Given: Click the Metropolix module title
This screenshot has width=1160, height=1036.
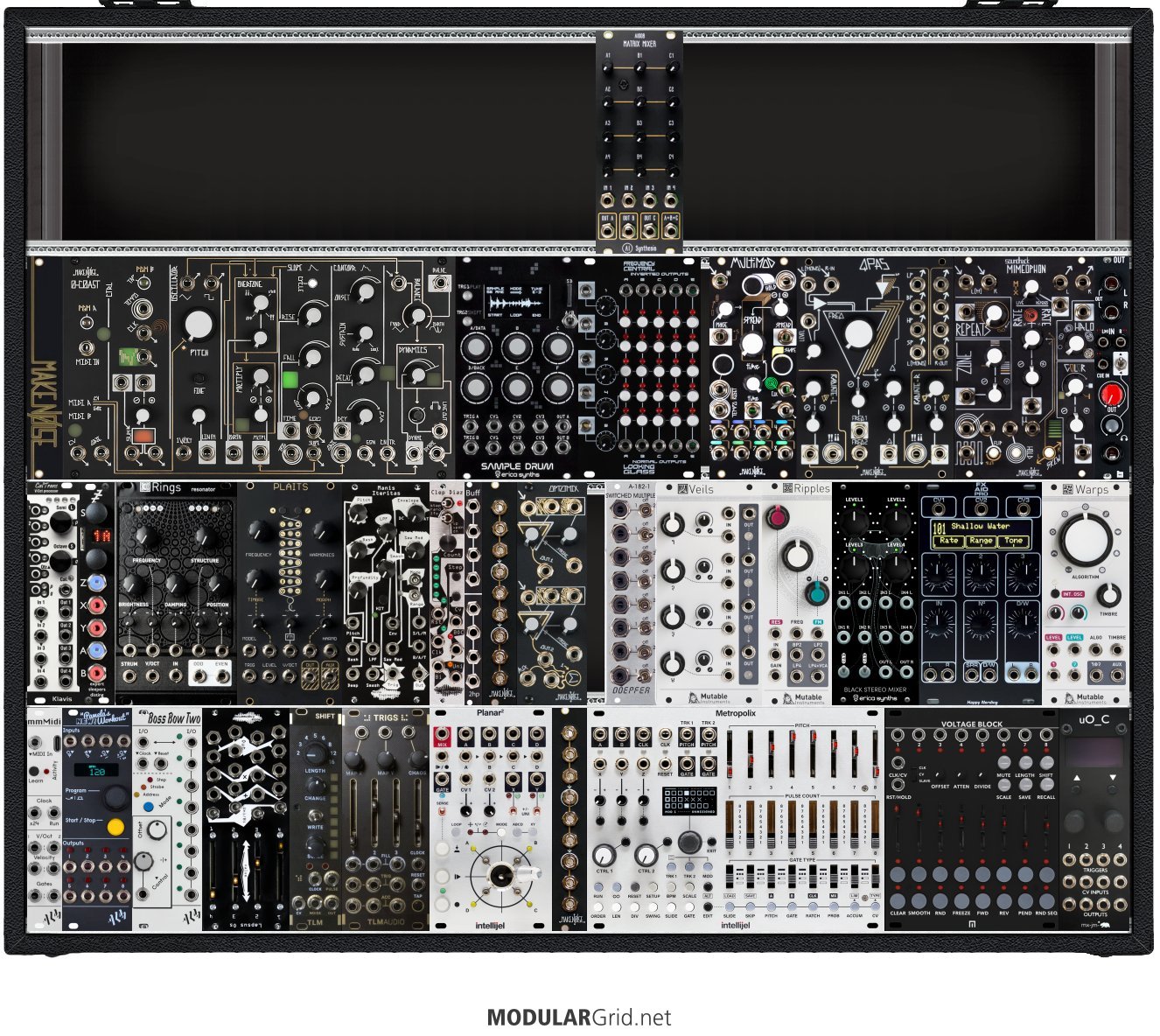Looking at the screenshot, I should (735, 714).
